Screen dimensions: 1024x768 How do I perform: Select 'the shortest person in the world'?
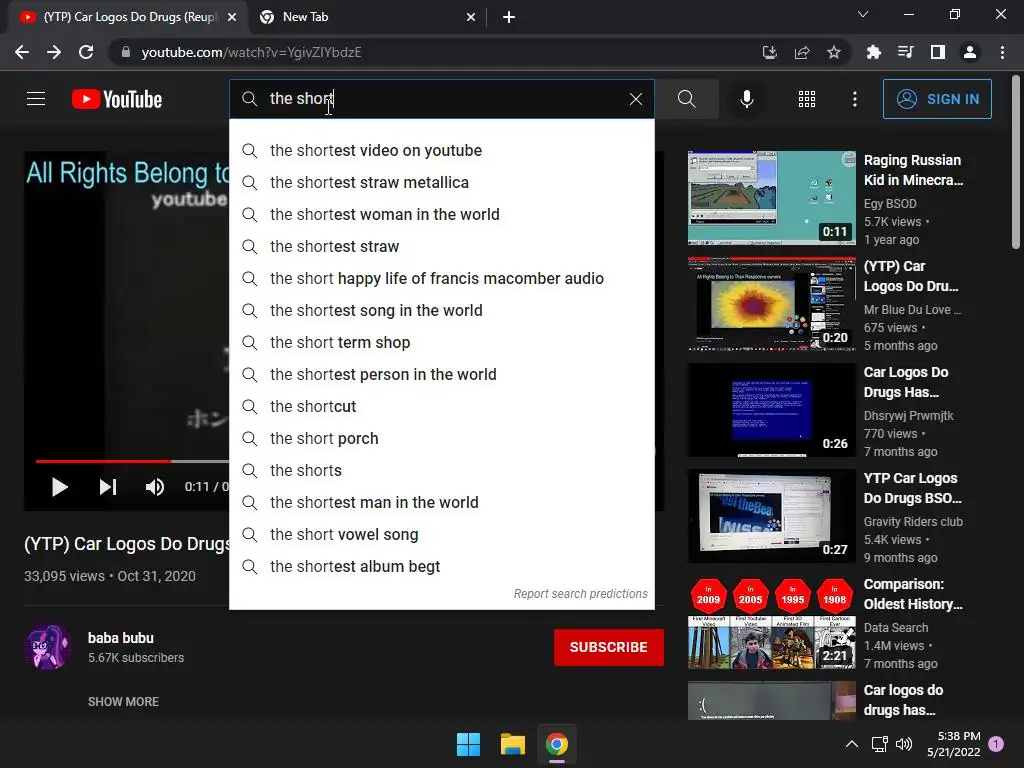(x=441, y=374)
